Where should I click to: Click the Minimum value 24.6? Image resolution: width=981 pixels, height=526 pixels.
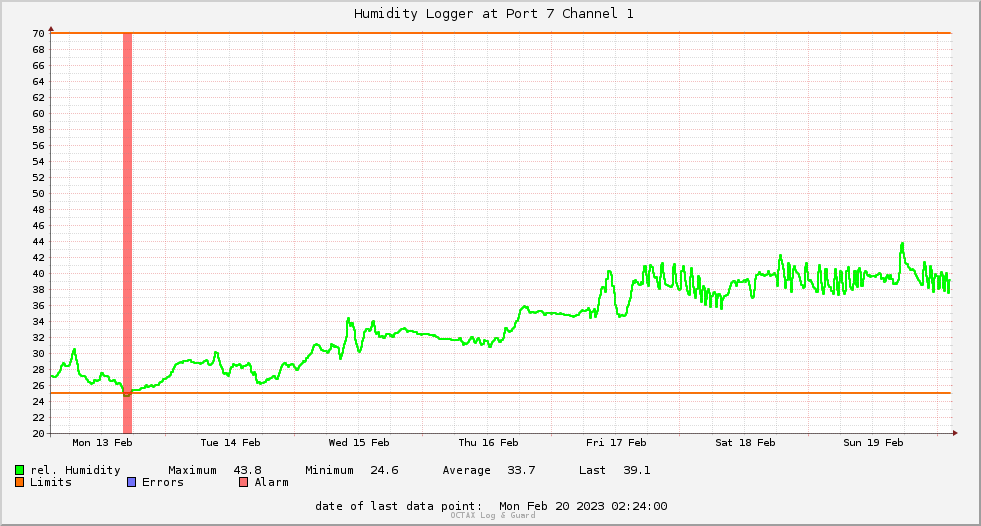tap(384, 470)
